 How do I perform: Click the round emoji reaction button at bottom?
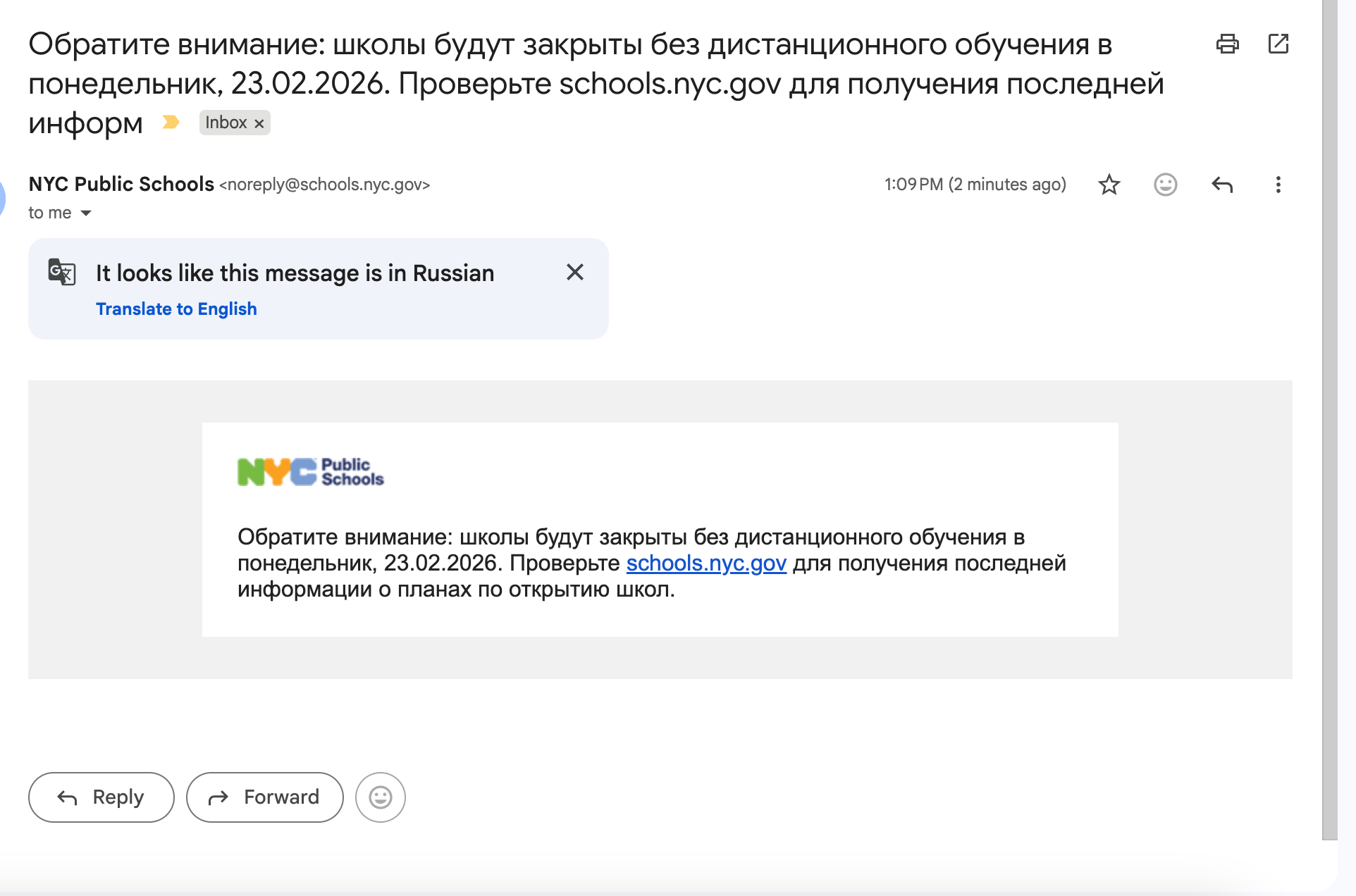pyautogui.click(x=380, y=797)
